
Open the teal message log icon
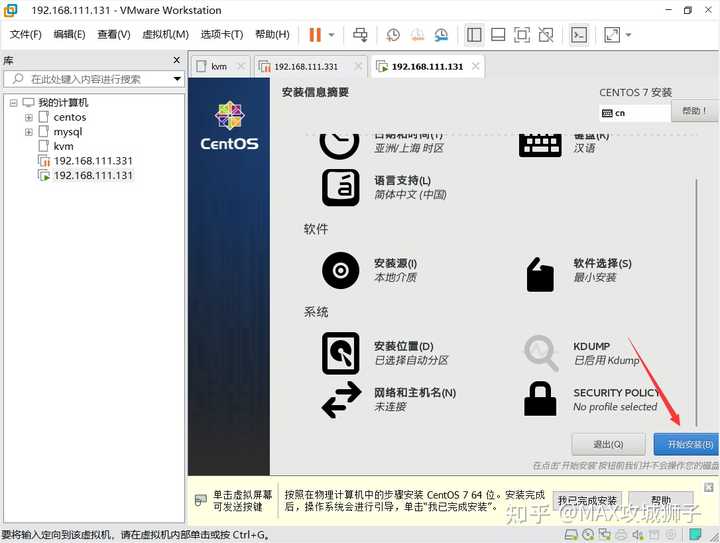point(695,535)
